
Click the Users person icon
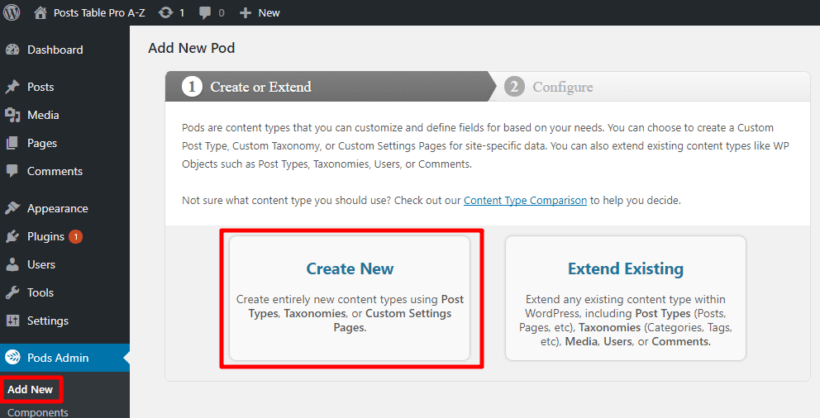[x=13, y=265]
